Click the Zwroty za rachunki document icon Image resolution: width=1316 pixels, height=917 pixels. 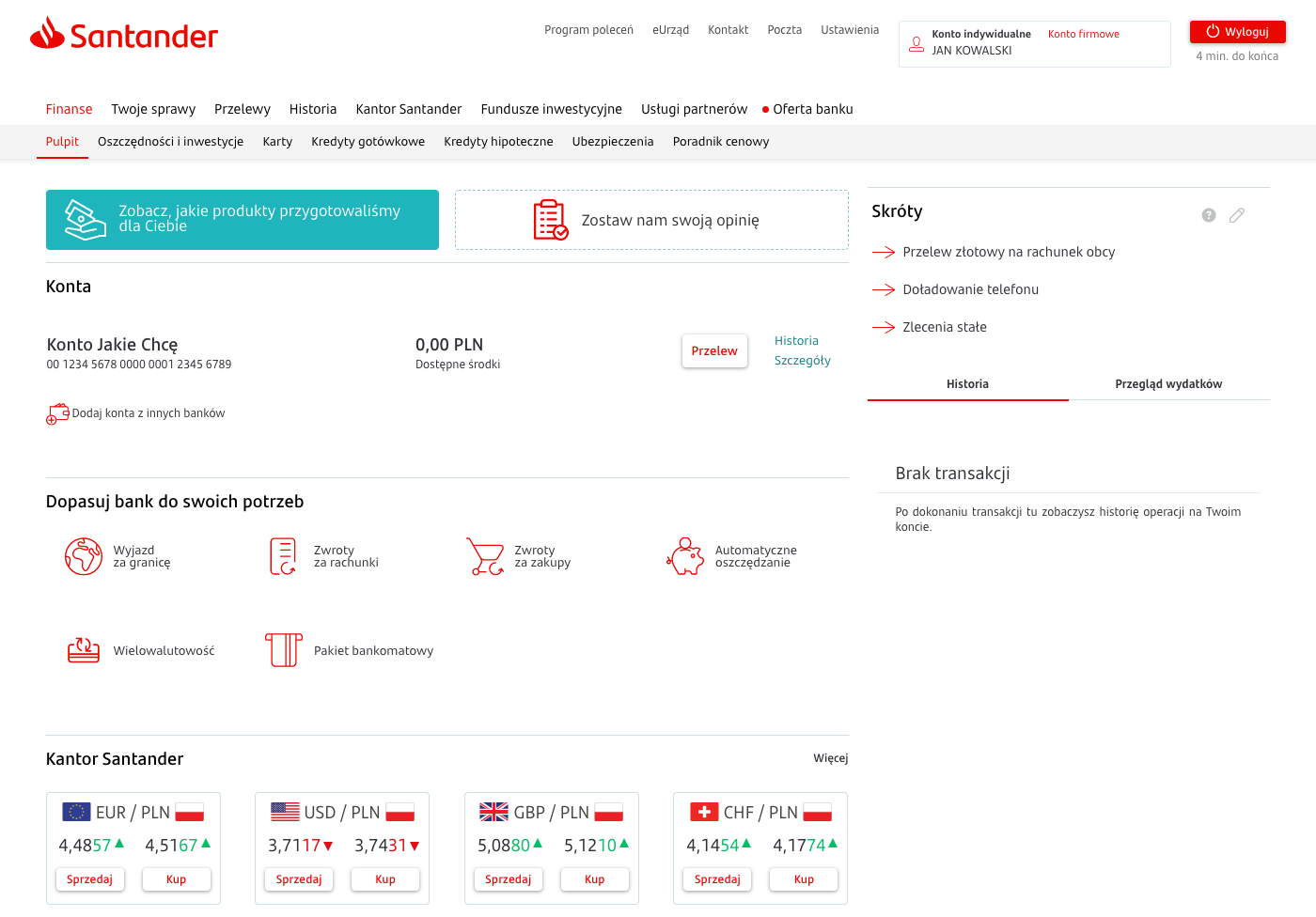coord(283,556)
